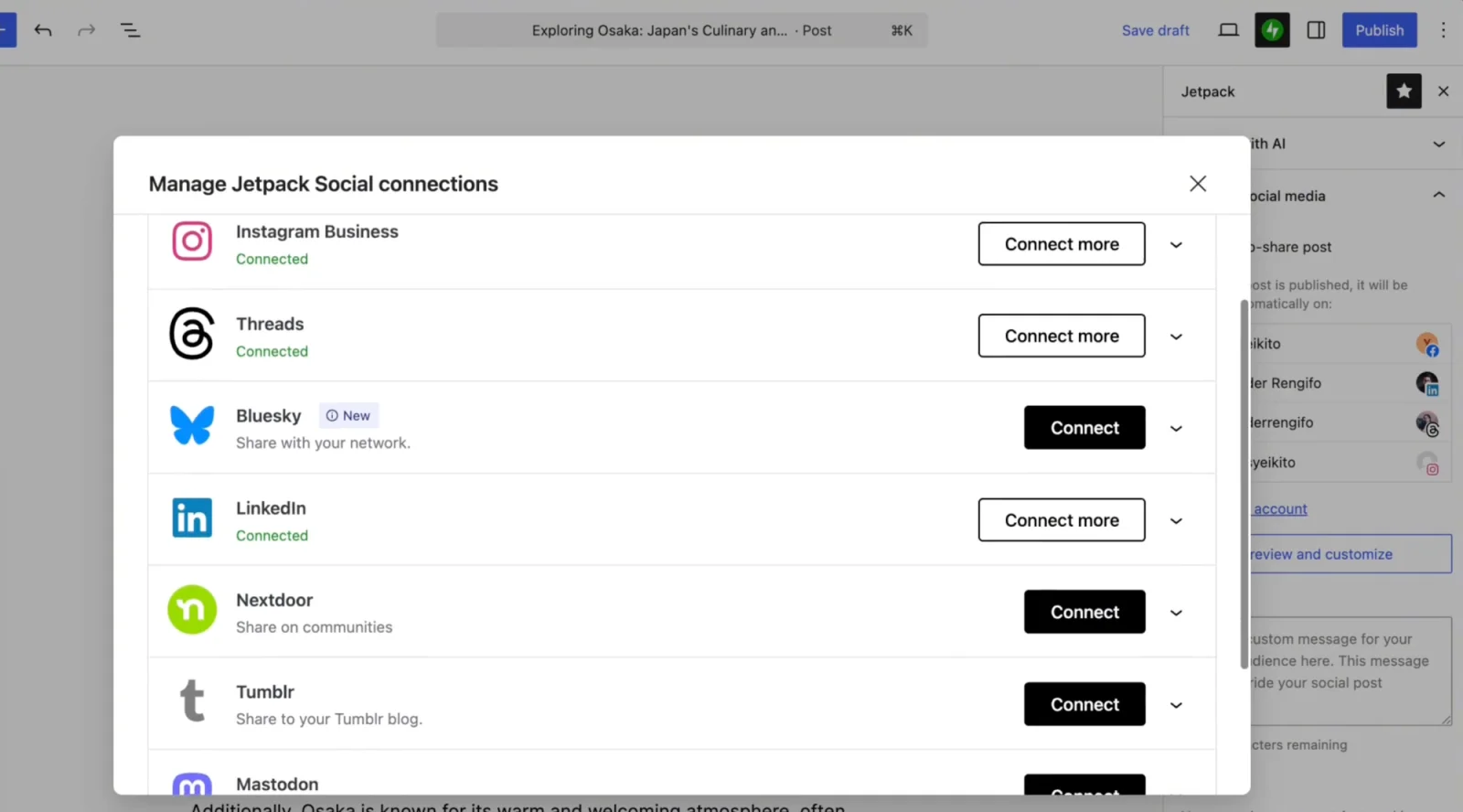Click Connect for Nextdoor
The image size is (1463, 812).
pyautogui.click(x=1084, y=612)
